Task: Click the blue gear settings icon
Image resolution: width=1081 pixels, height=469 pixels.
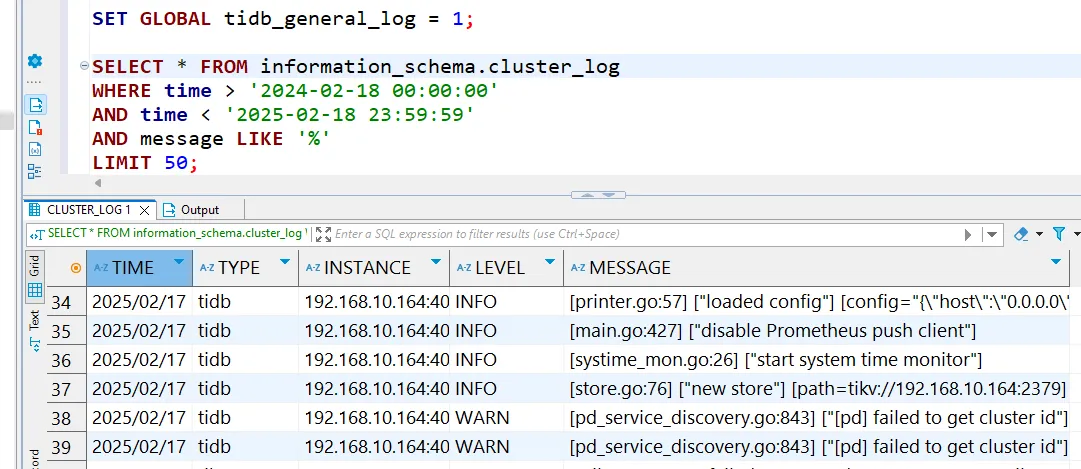Action: coord(35,61)
